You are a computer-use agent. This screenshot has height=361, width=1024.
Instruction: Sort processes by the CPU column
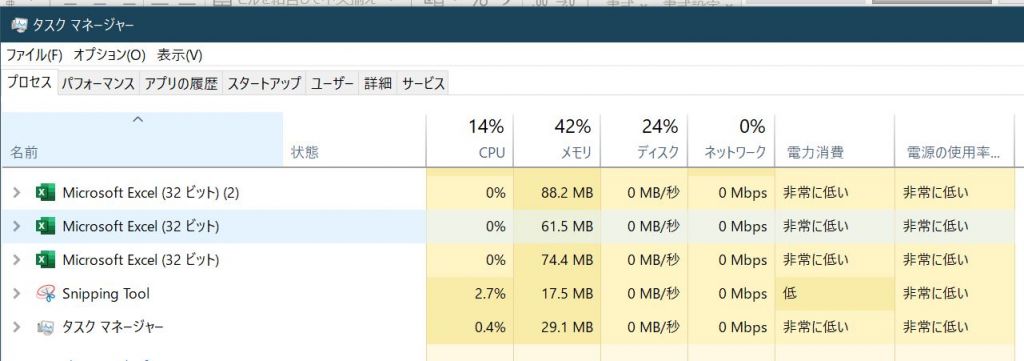pos(470,139)
